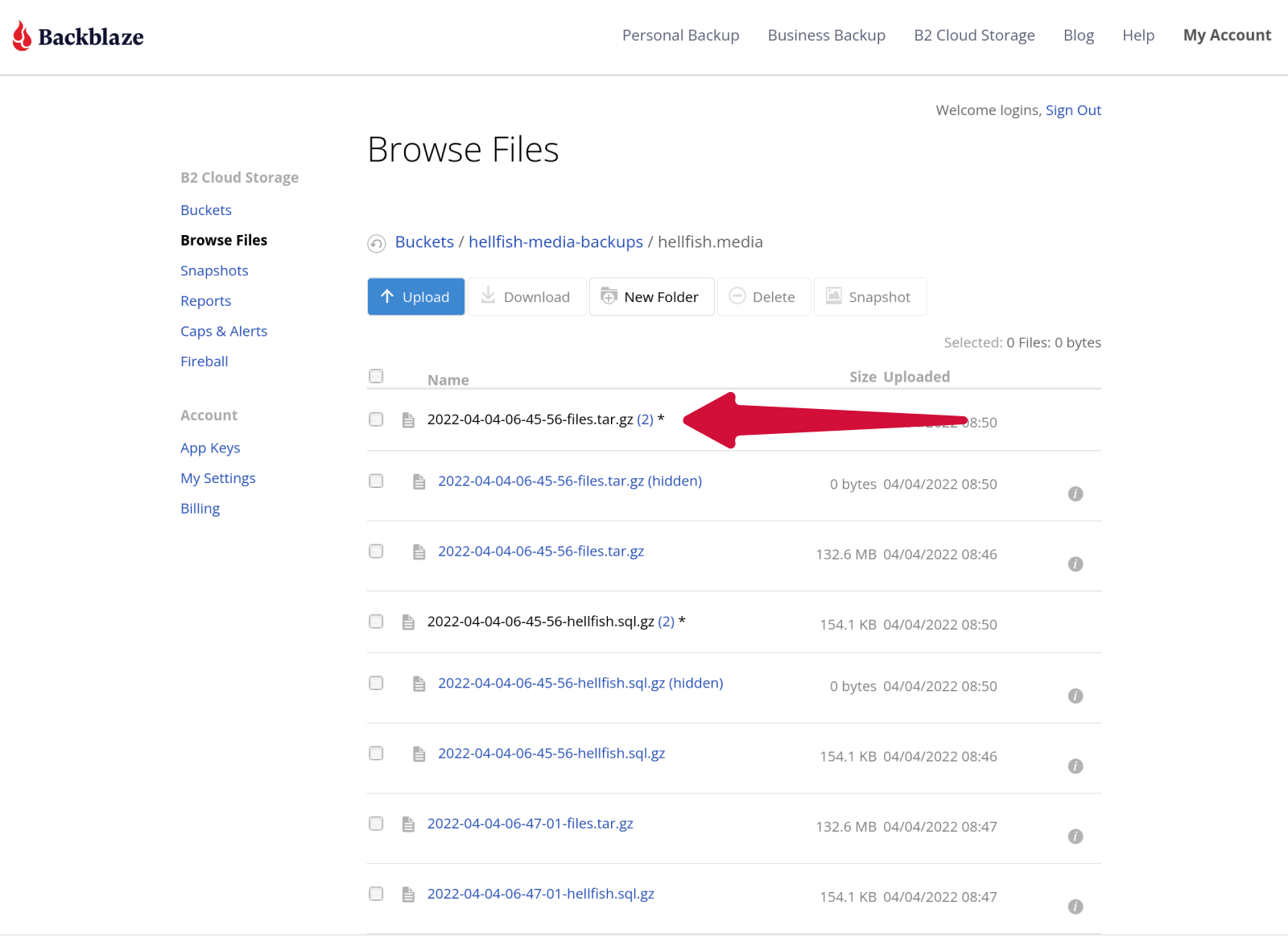Open 06-45-56-files.tar.gz uploaded 08:46
The width and height of the screenshot is (1288, 942).
tap(541, 551)
